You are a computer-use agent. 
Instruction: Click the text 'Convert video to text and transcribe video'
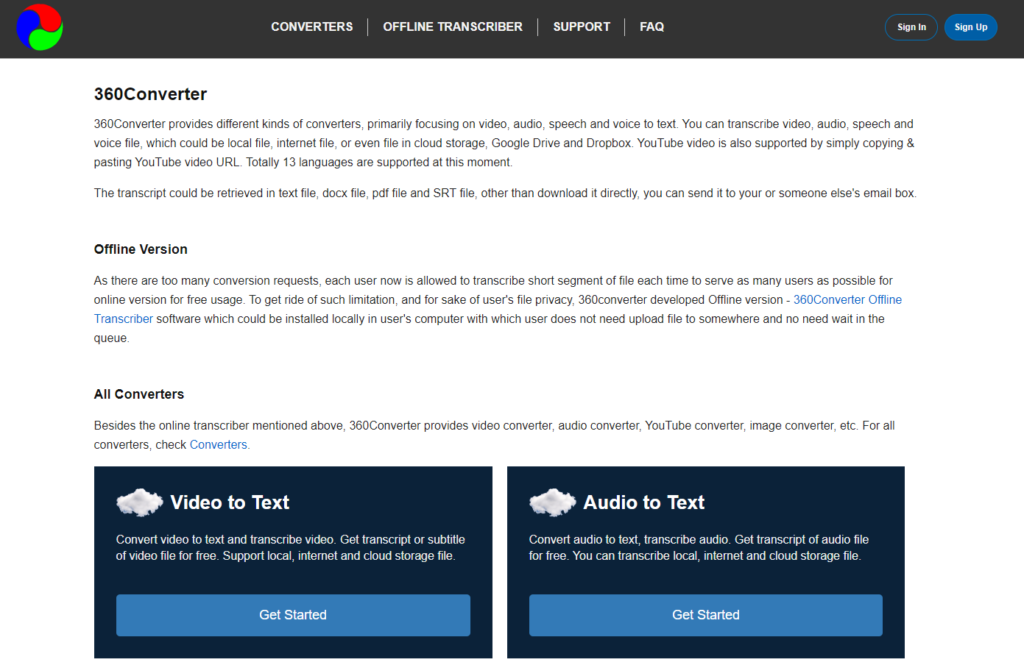pos(226,540)
